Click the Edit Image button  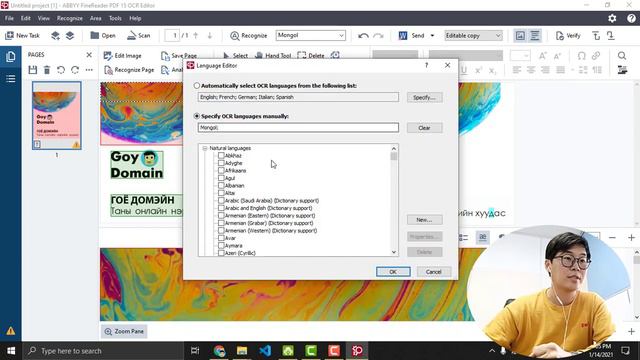pyautogui.click(x=122, y=56)
